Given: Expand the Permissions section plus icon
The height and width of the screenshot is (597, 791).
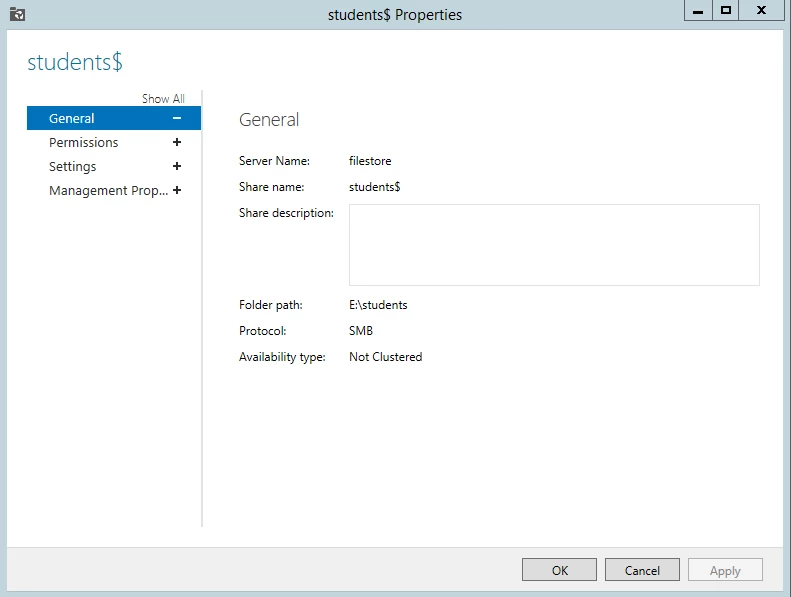Looking at the screenshot, I should [x=177, y=142].
